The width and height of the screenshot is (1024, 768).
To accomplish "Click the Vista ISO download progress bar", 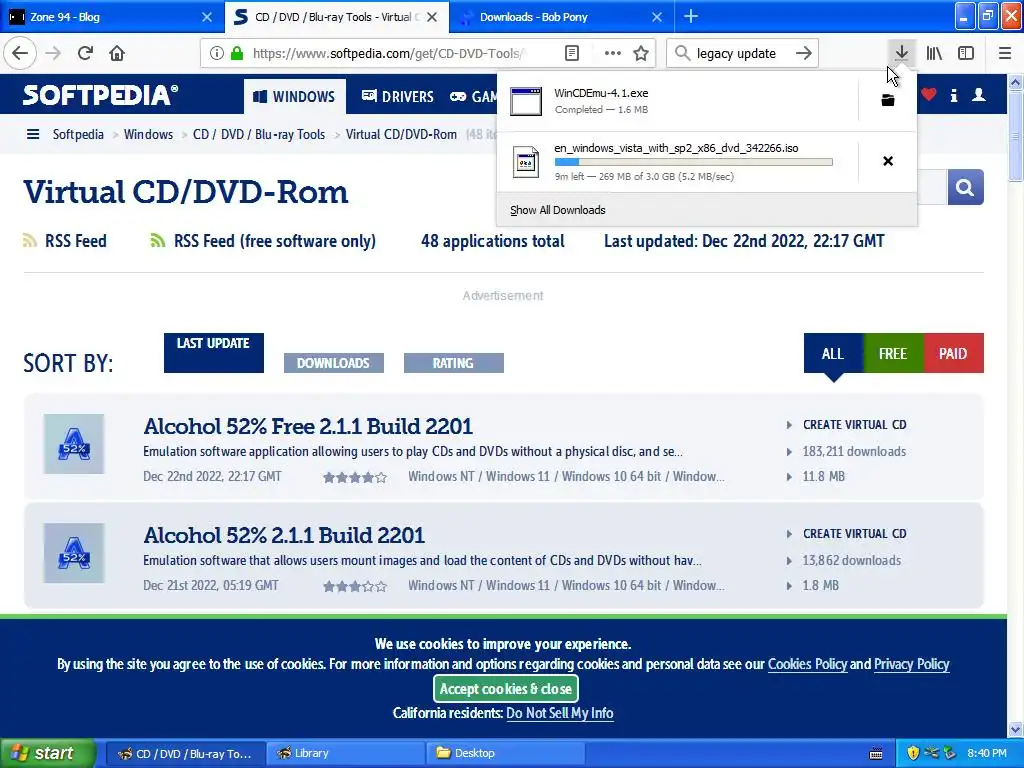I will coord(693,162).
